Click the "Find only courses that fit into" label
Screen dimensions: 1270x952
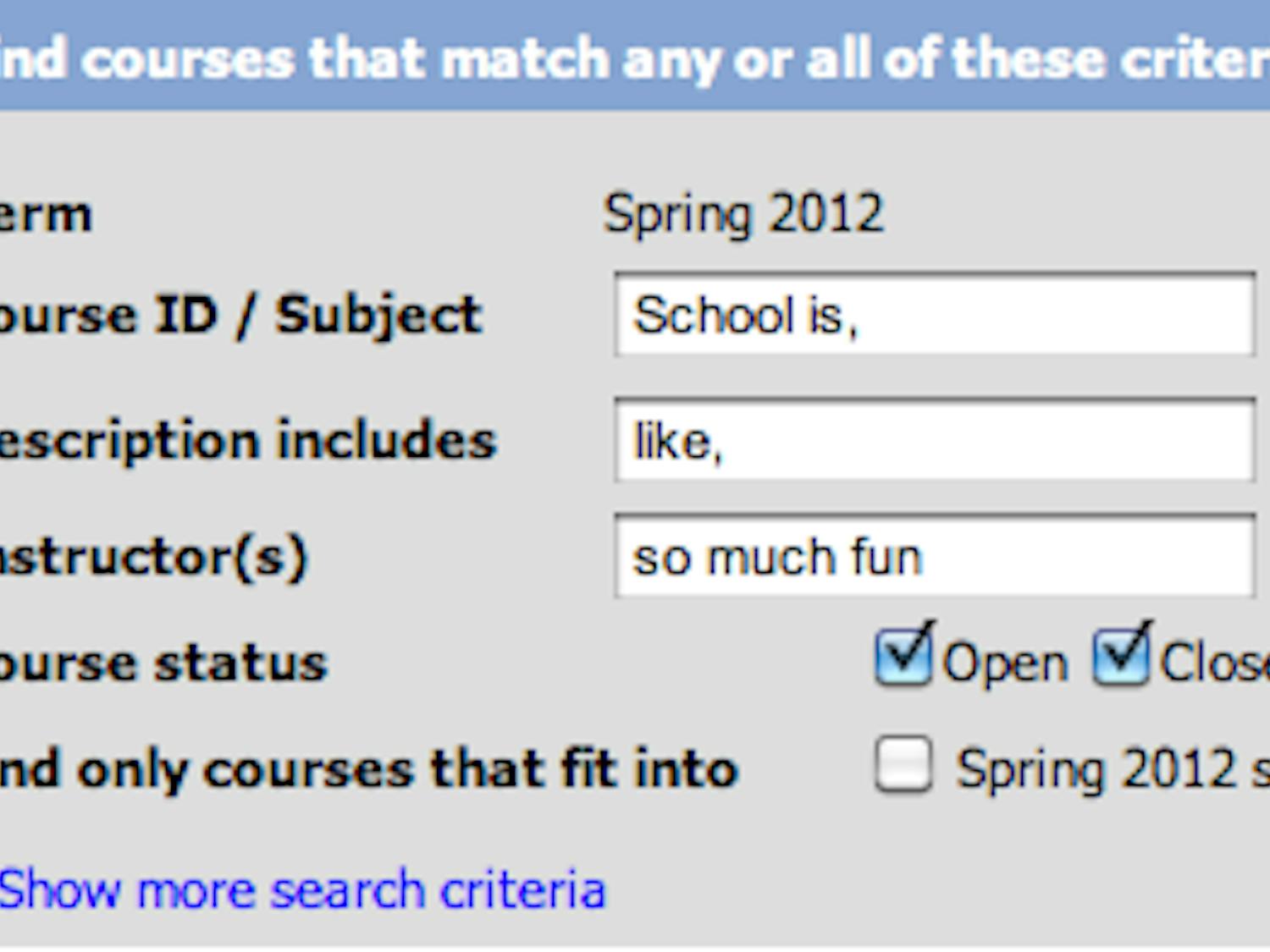tap(368, 768)
